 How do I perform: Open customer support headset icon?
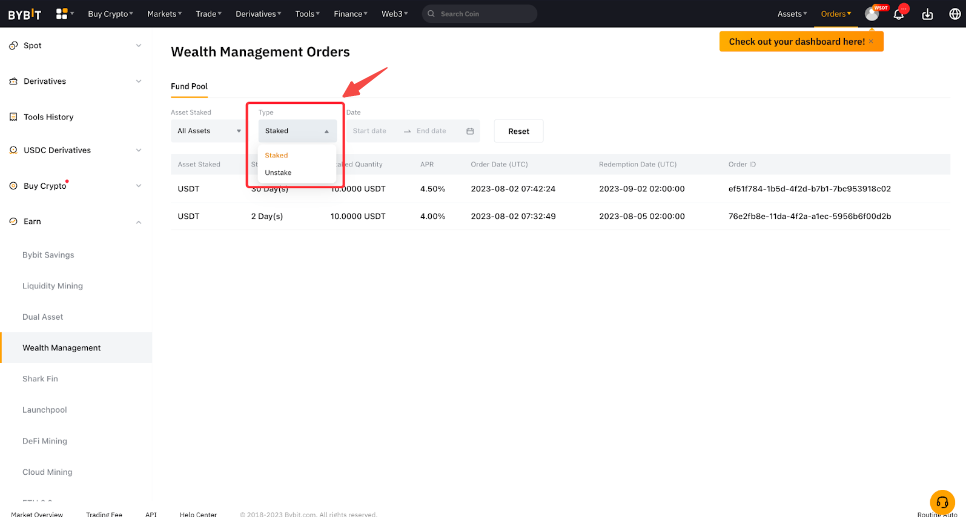click(x=942, y=502)
